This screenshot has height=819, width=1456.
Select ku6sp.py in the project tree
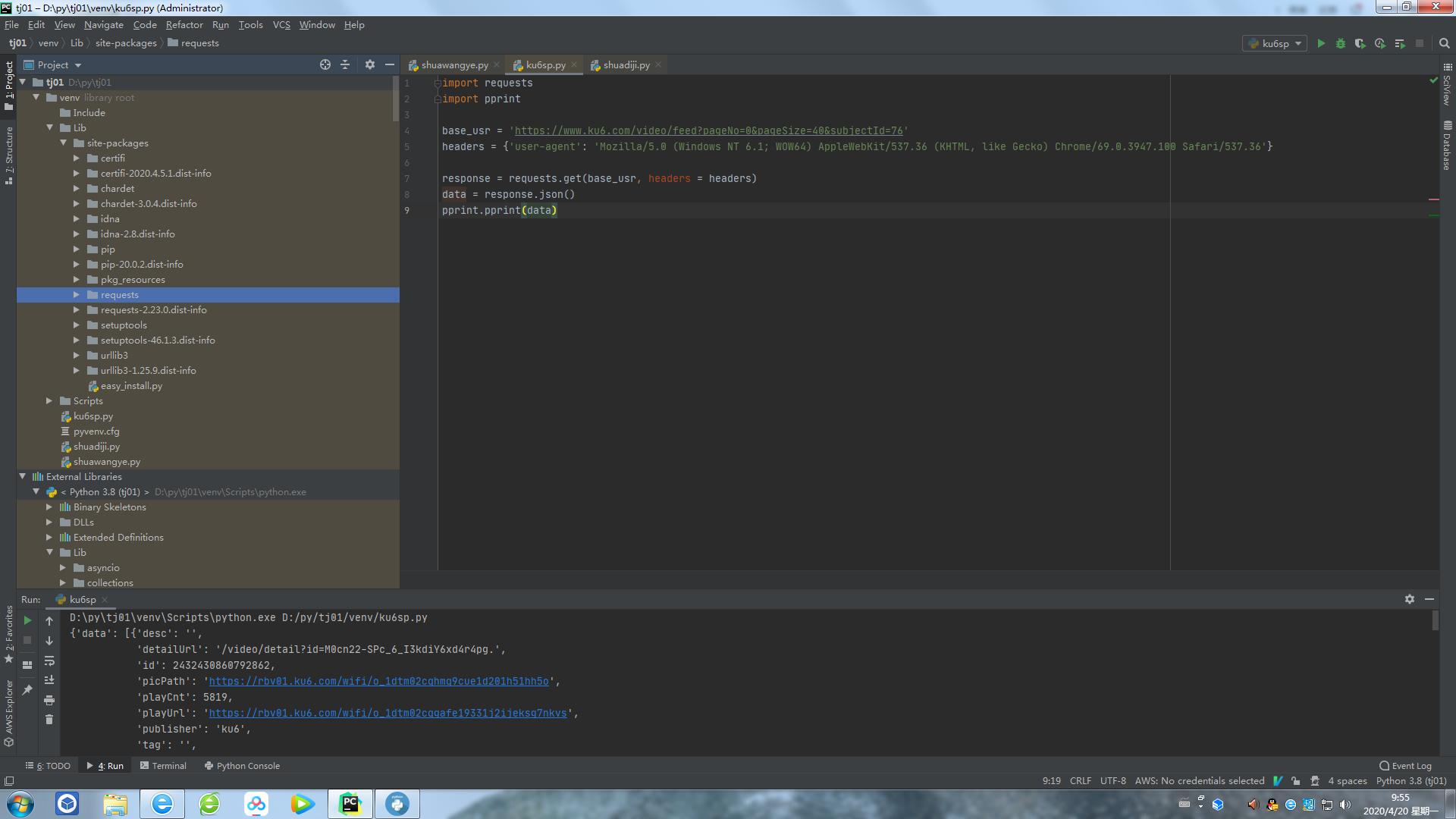coord(93,416)
